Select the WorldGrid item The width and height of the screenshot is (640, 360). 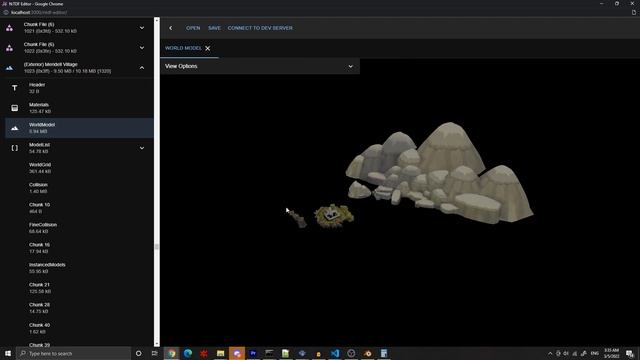pyautogui.click(x=79, y=168)
